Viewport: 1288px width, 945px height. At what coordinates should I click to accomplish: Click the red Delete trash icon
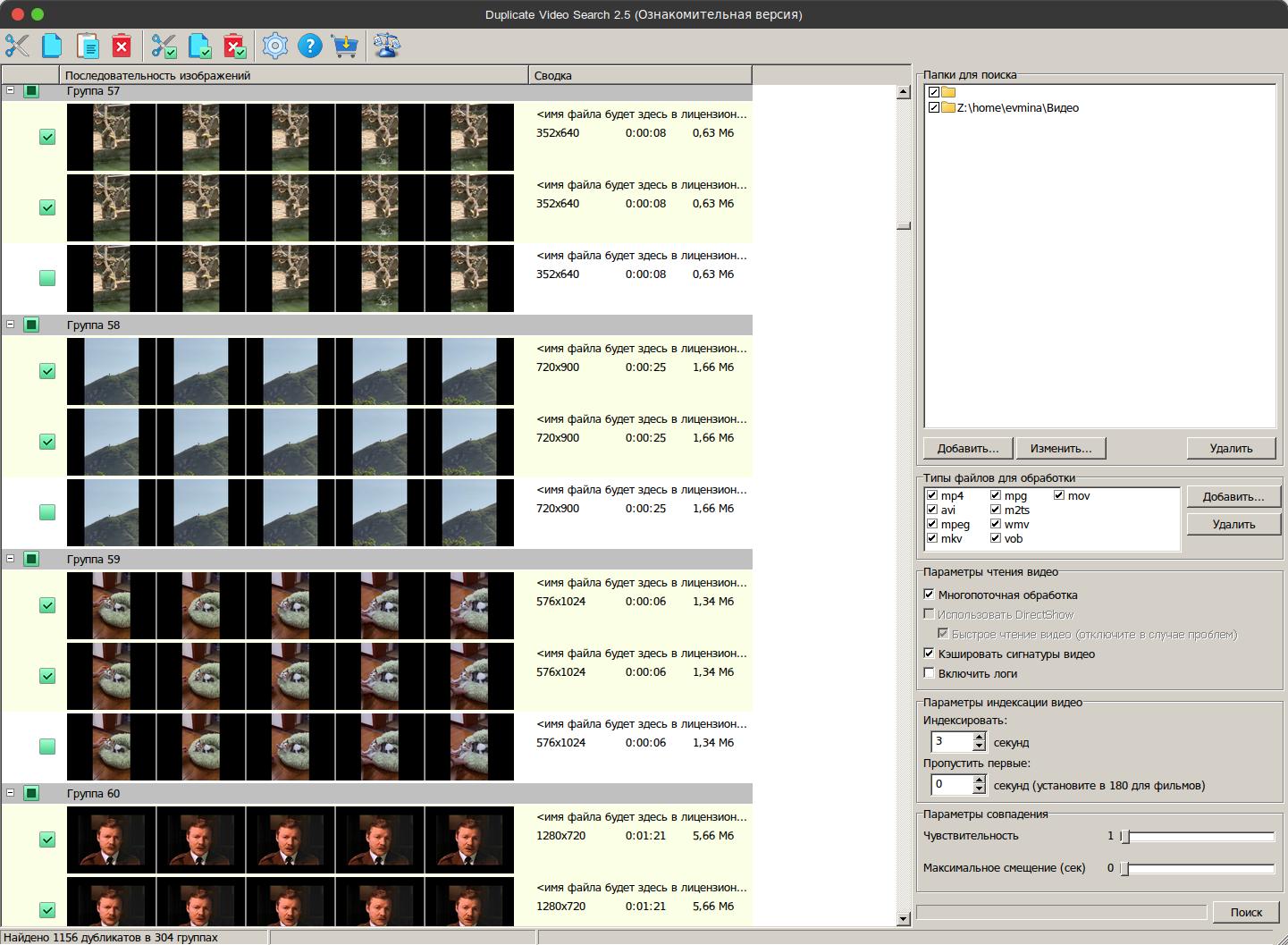click(x=122, y=46)
